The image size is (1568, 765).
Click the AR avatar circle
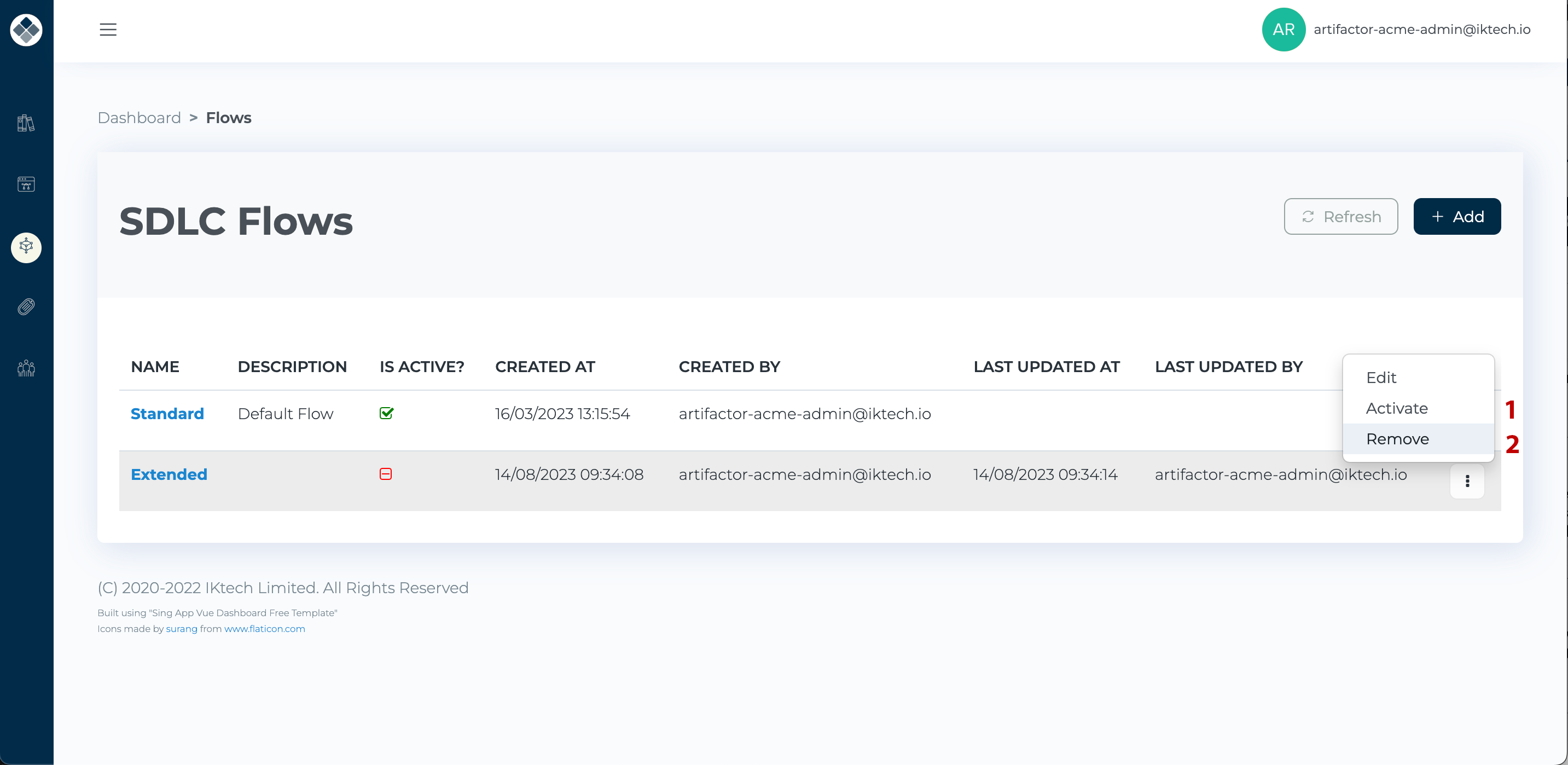coord(1283,29)
